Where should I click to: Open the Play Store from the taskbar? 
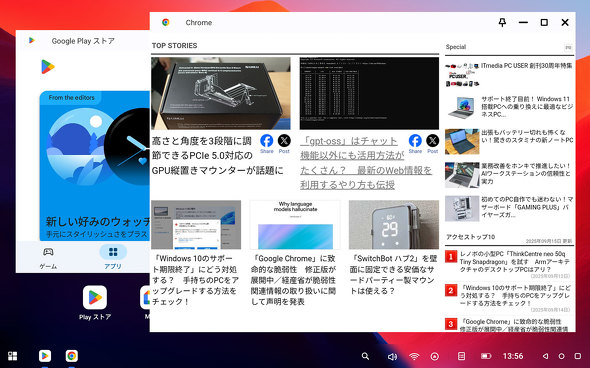click(45, 356)
